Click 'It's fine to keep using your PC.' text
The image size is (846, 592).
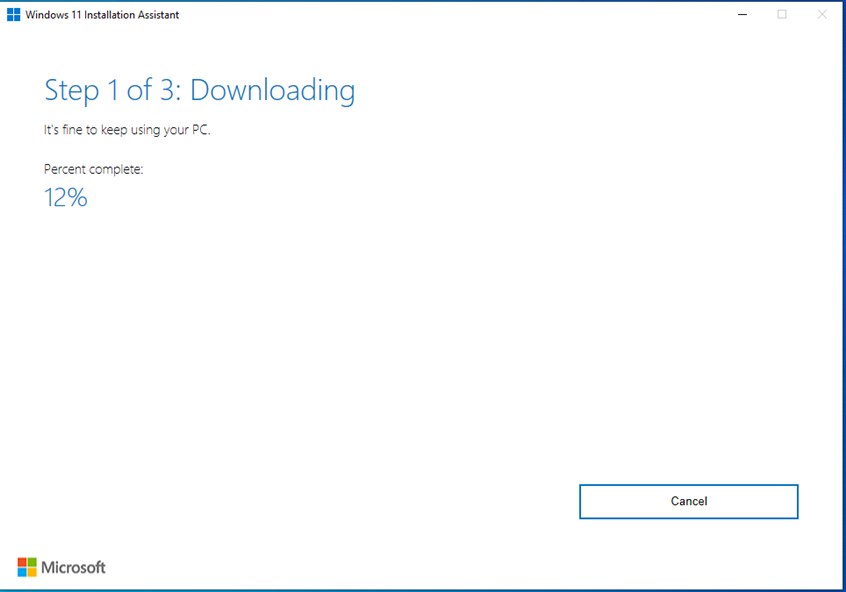(x=127, y=130)
